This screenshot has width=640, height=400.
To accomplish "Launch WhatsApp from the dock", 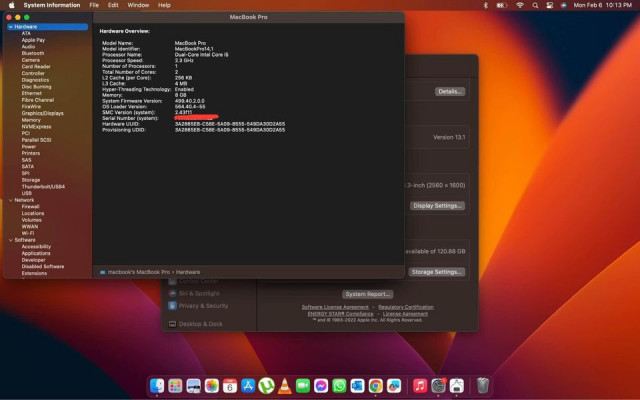I will click(339, 385).
